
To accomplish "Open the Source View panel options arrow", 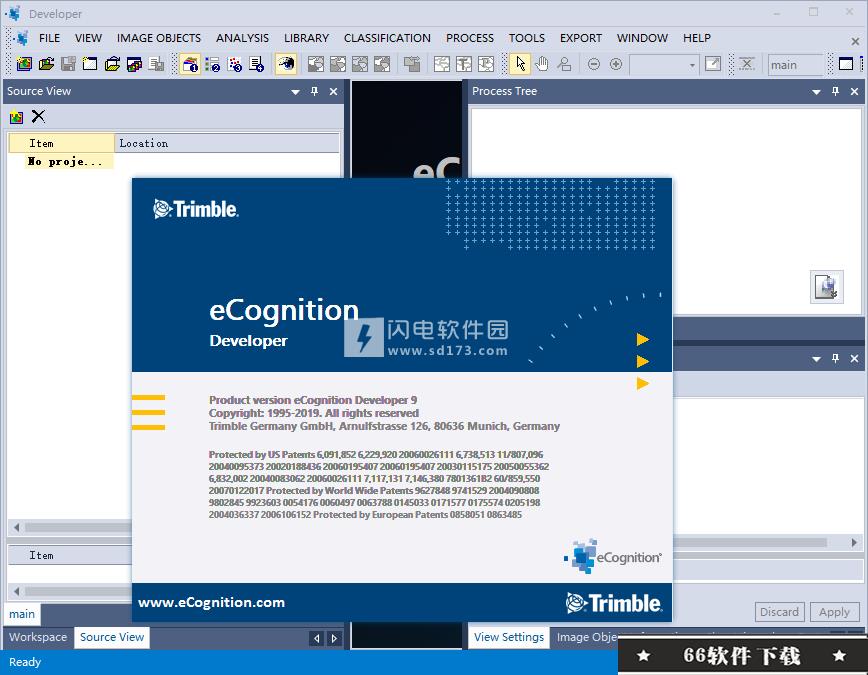I will click(296, 91).
